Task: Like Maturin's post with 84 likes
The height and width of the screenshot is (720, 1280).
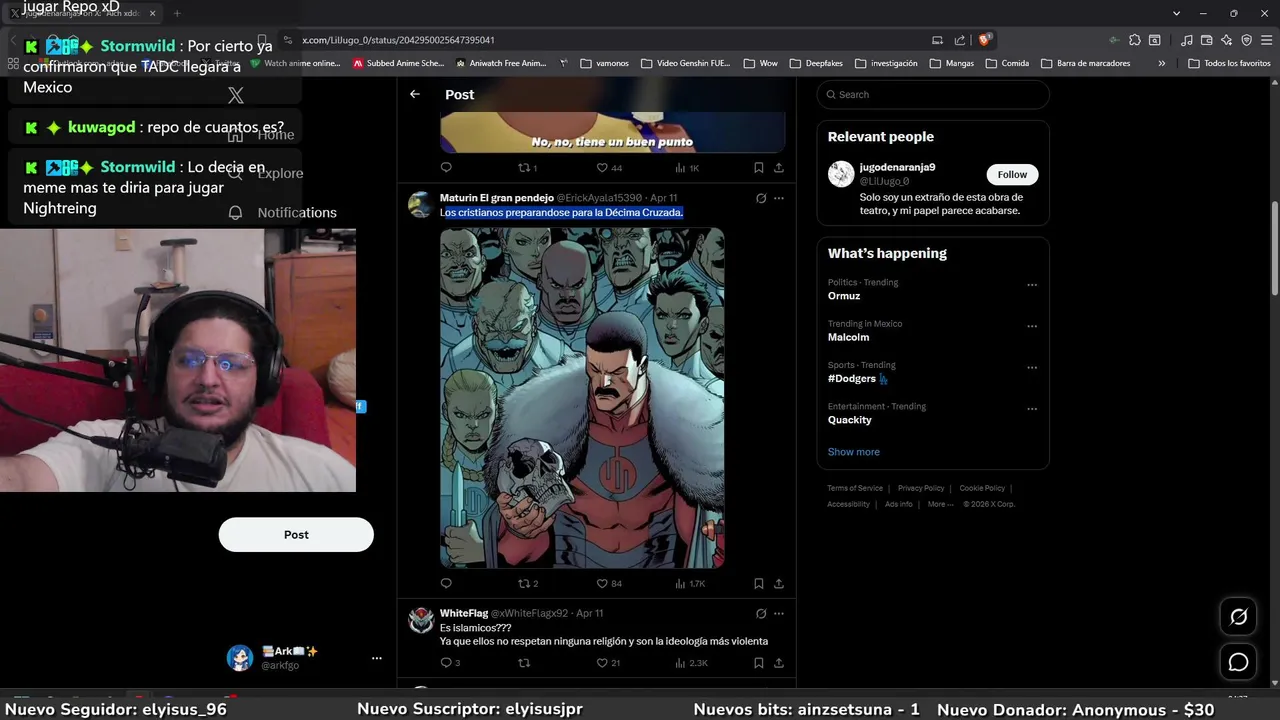Action: click(609, 583)
